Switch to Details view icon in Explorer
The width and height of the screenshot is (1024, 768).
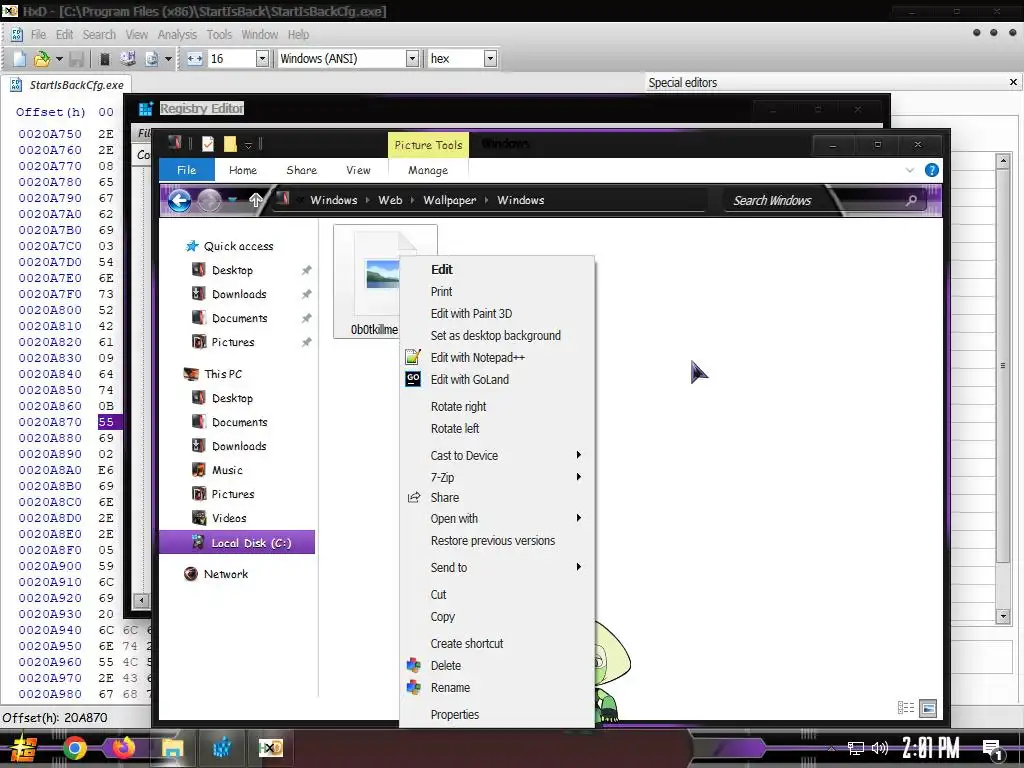click(x=906, y=708)
